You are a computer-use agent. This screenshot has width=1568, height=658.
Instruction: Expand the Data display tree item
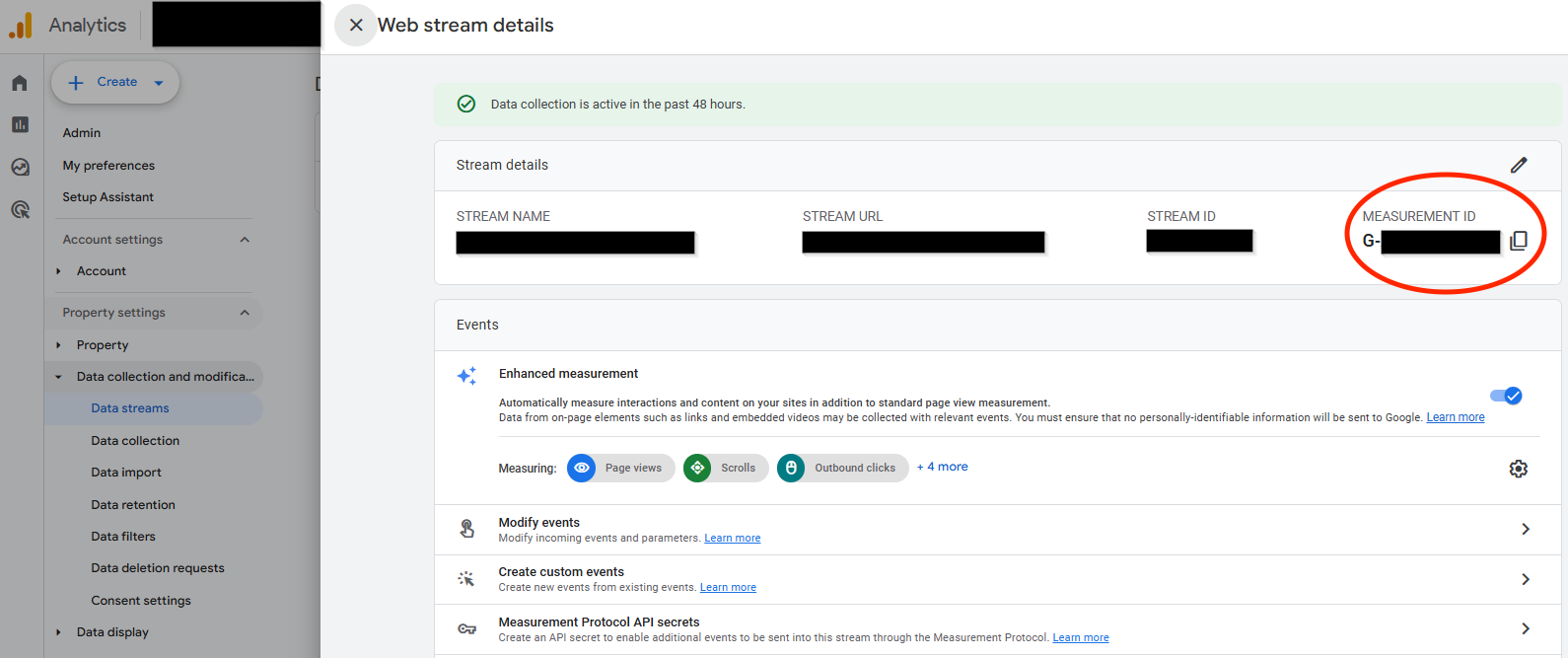pos(59,632)
